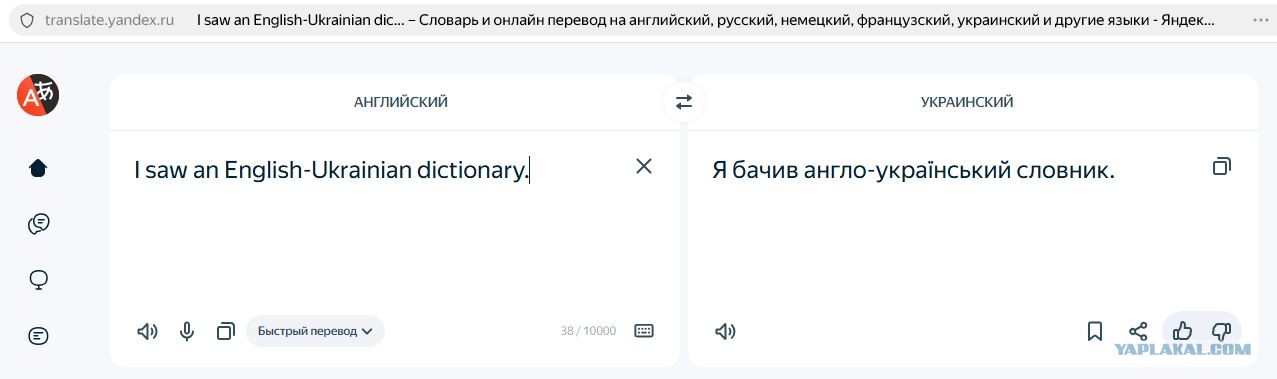Copy the English source text

pos(226,331)
